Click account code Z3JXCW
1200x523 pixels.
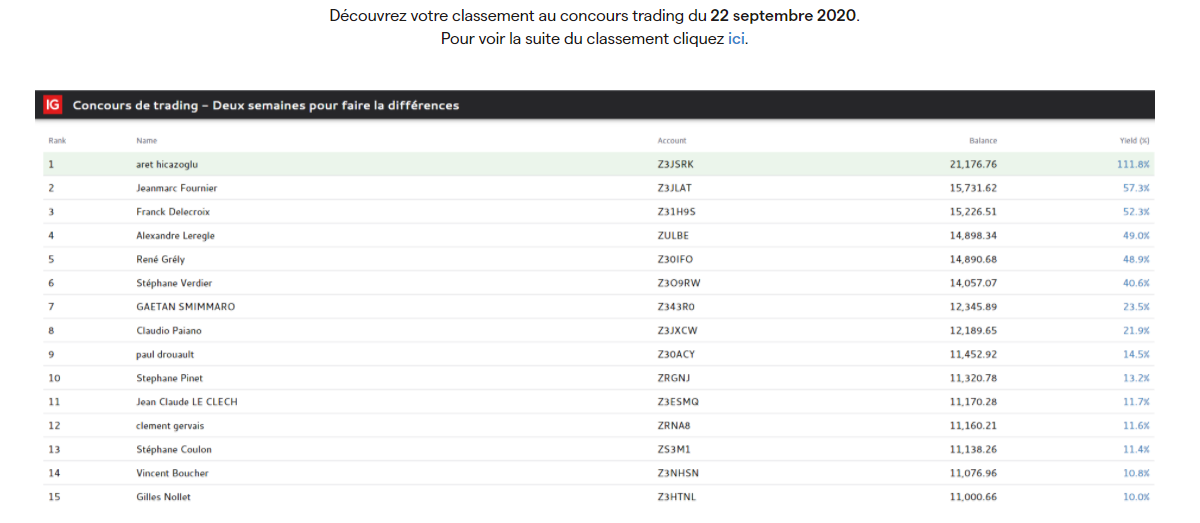[x=678, y=331]
